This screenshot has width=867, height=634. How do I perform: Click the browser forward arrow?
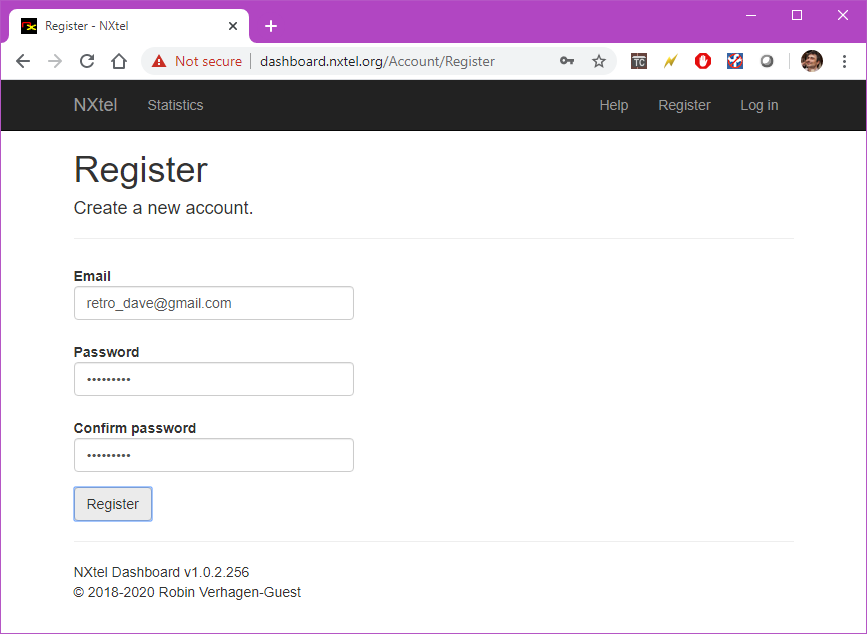point(55,61)
